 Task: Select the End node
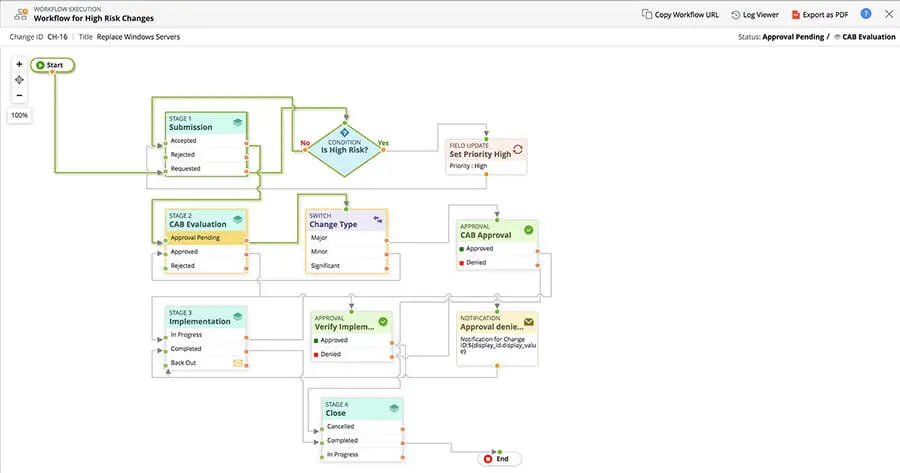499,459
